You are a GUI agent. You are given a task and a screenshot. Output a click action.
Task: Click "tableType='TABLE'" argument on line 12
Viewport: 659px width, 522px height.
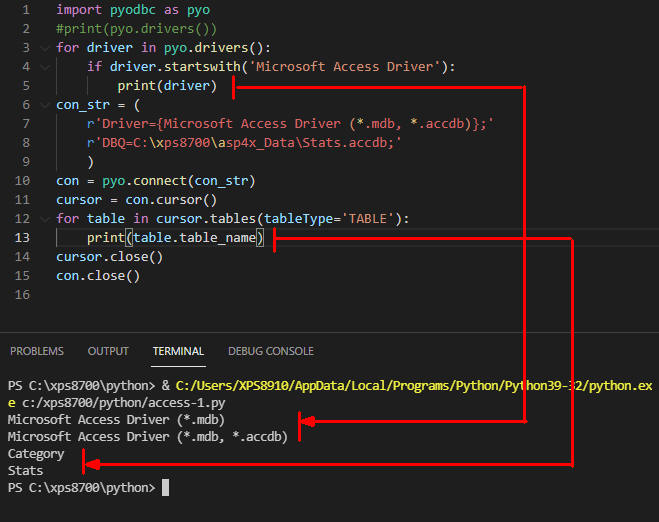coord(329,219)
